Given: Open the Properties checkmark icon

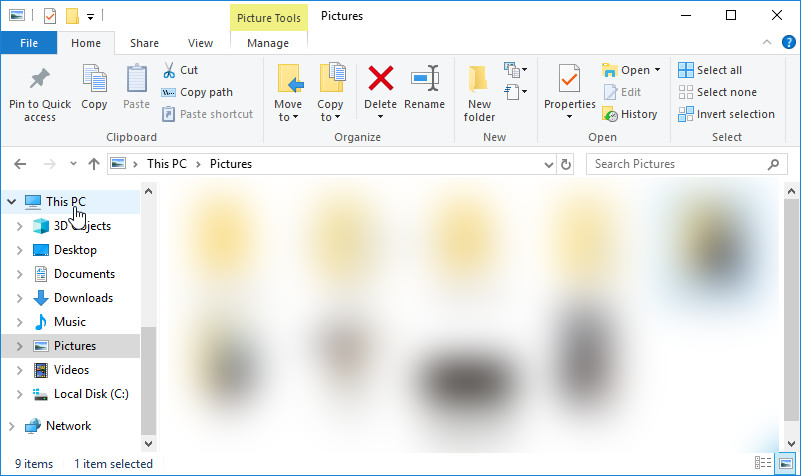Looking at the screenshot, I should (569, 78).
